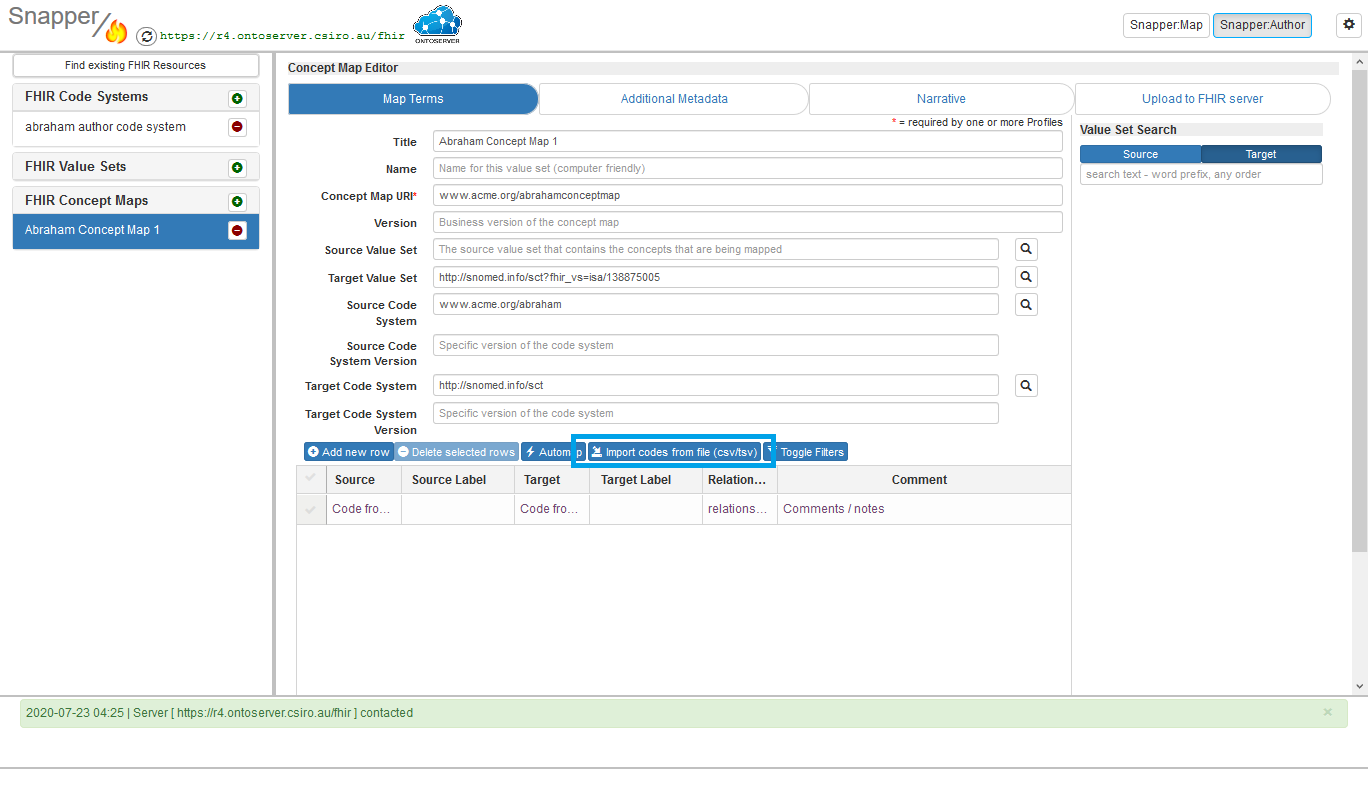Screen dimensions: 1368x787
Task: Click the Target Value Set field
Action: (716, 277)
